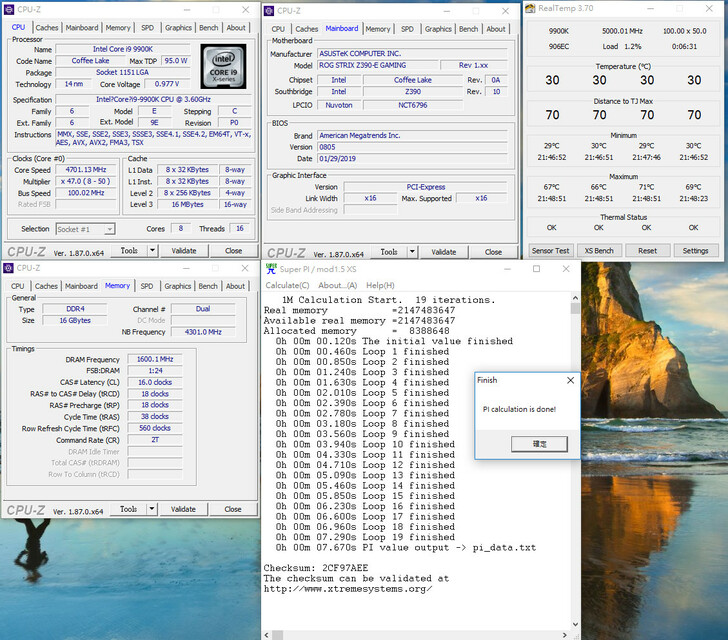Viewport: 728px width, 640px height.
Task: Switch to SPD tab in Mainboard CPU-Z window
Action: (x=407, y=29)
